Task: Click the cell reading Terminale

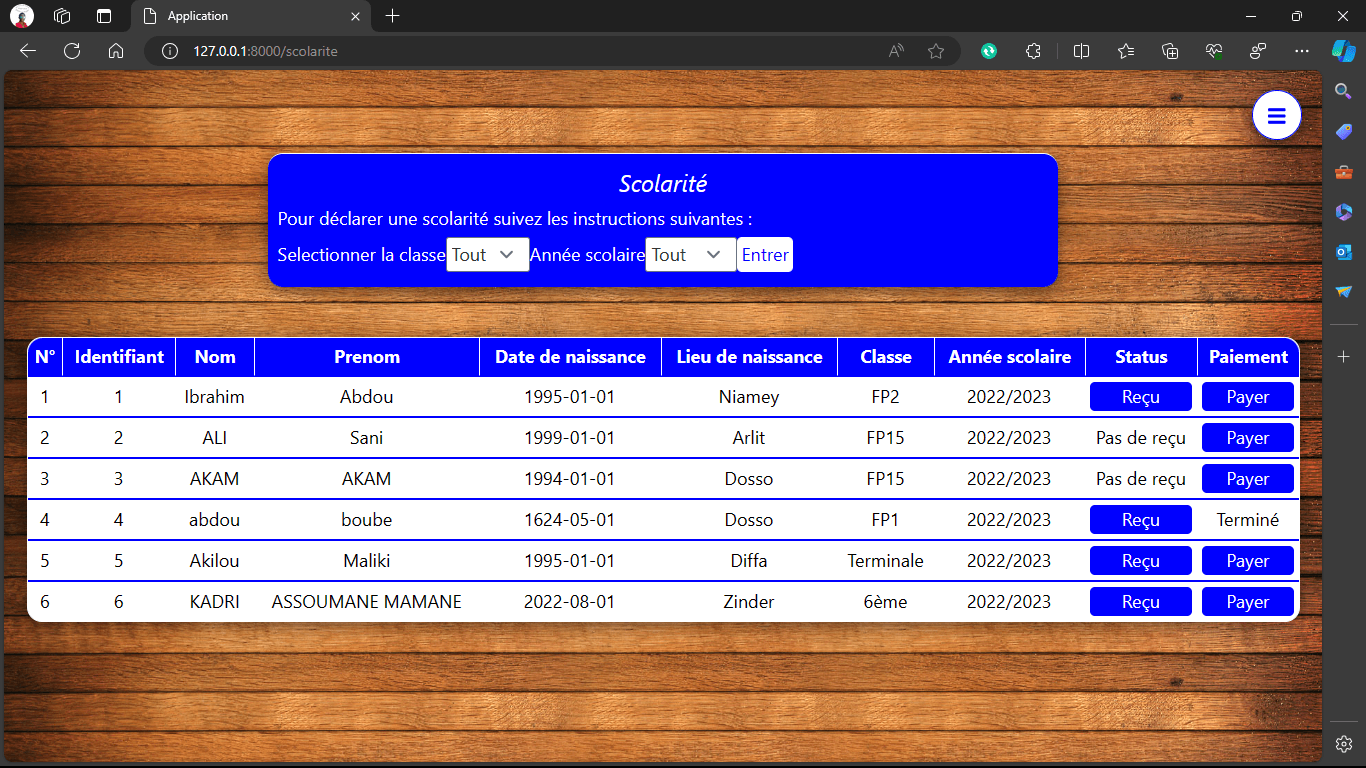Action: tap(886, 561)
